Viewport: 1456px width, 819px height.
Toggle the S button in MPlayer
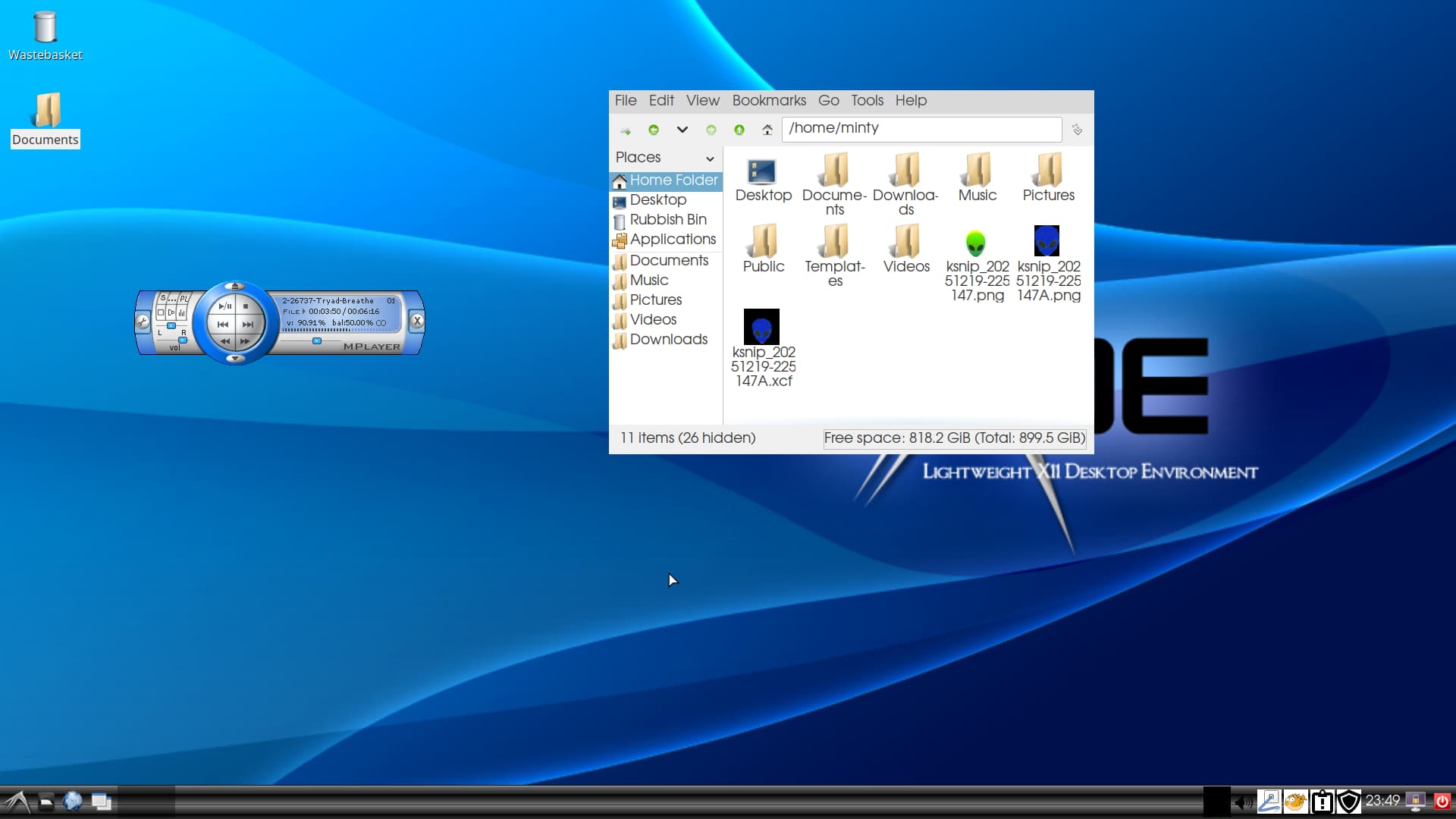click(x=162, y=299)
